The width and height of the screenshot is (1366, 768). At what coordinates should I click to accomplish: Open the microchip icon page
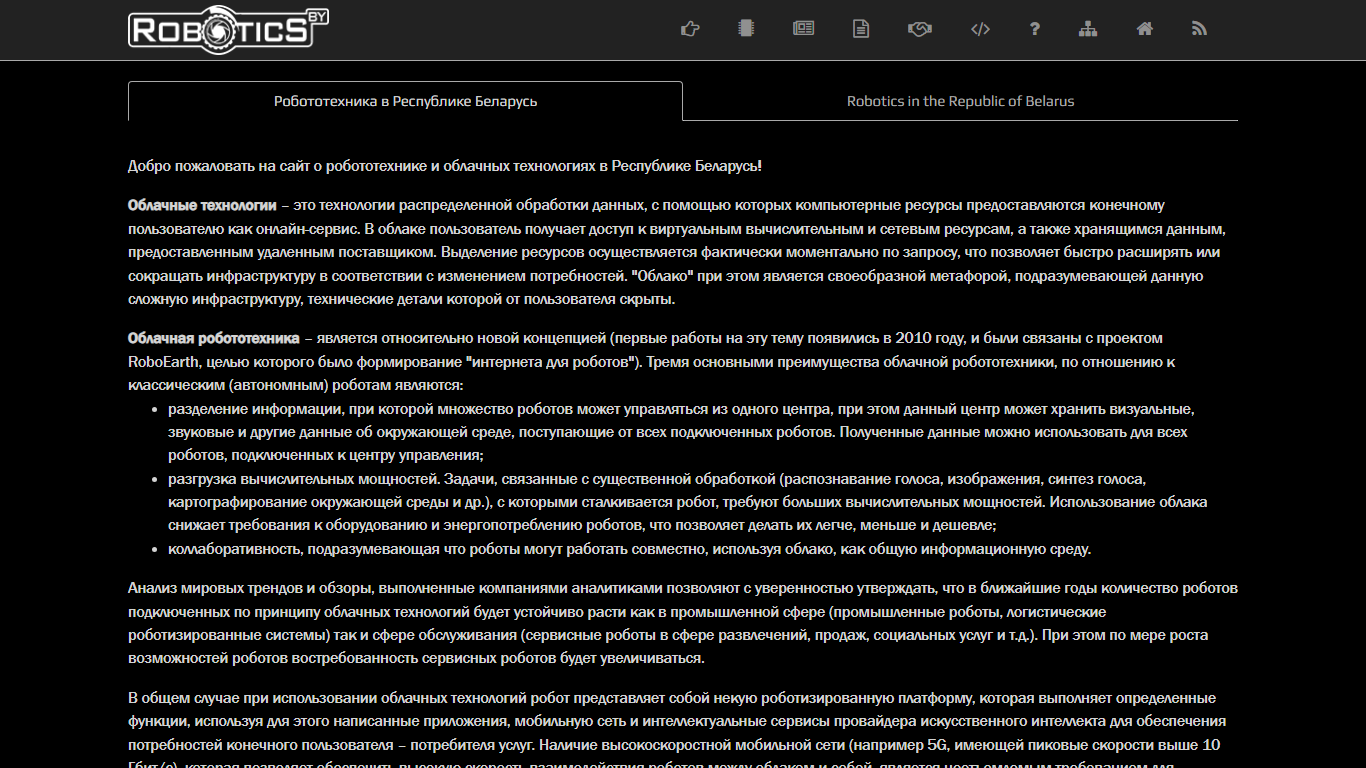(745, 29)
